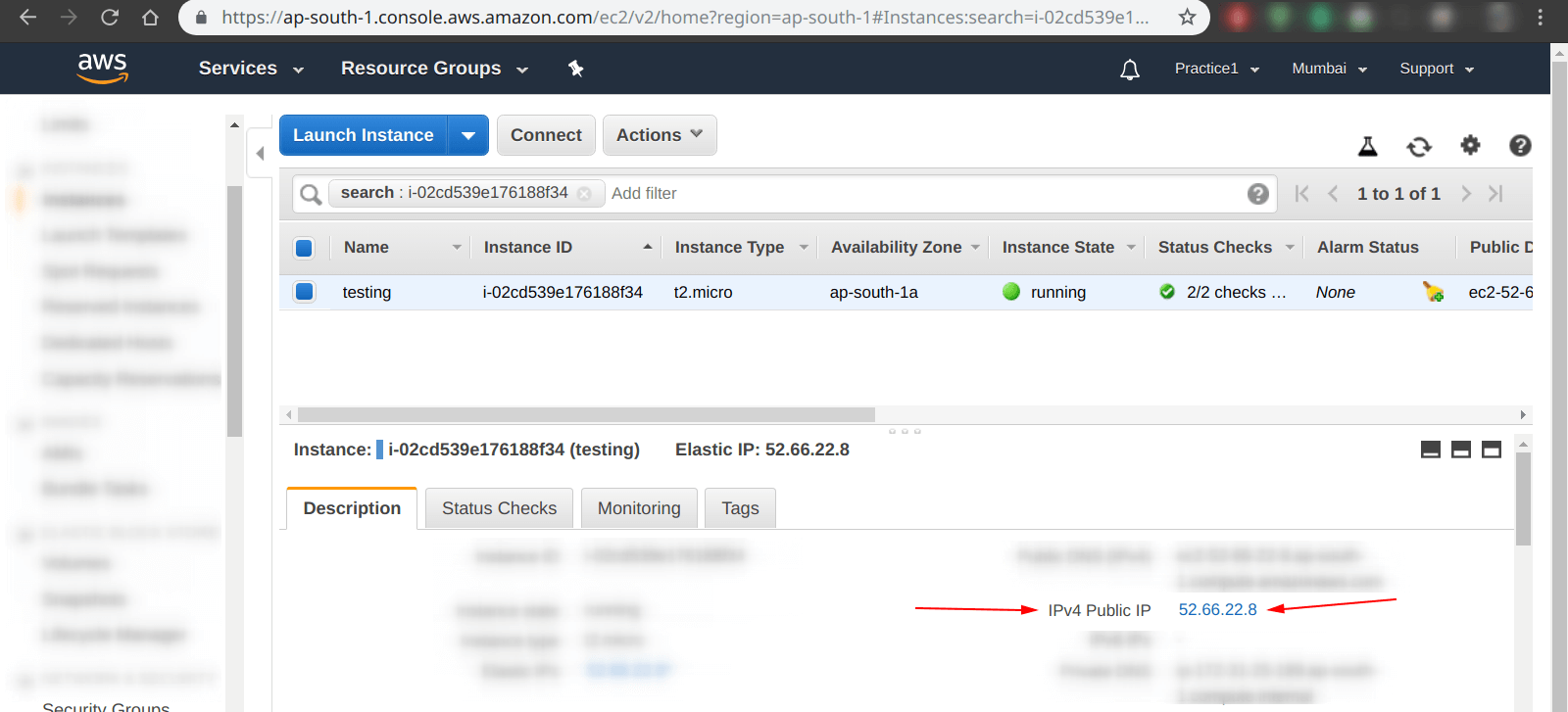1568x712 pixels.
Task: Open Security Groups in the sidebar
Action: click(106, 705)
